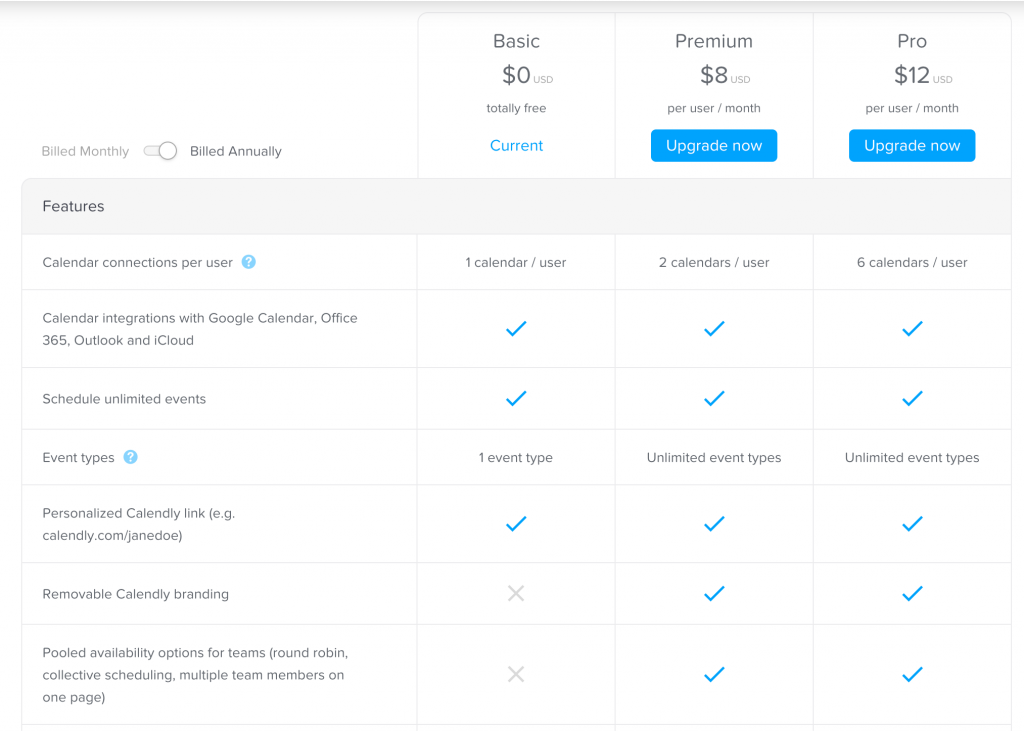
Task: Click Basic checkmark for Schedule unlimited events
Action: point(516,398)
